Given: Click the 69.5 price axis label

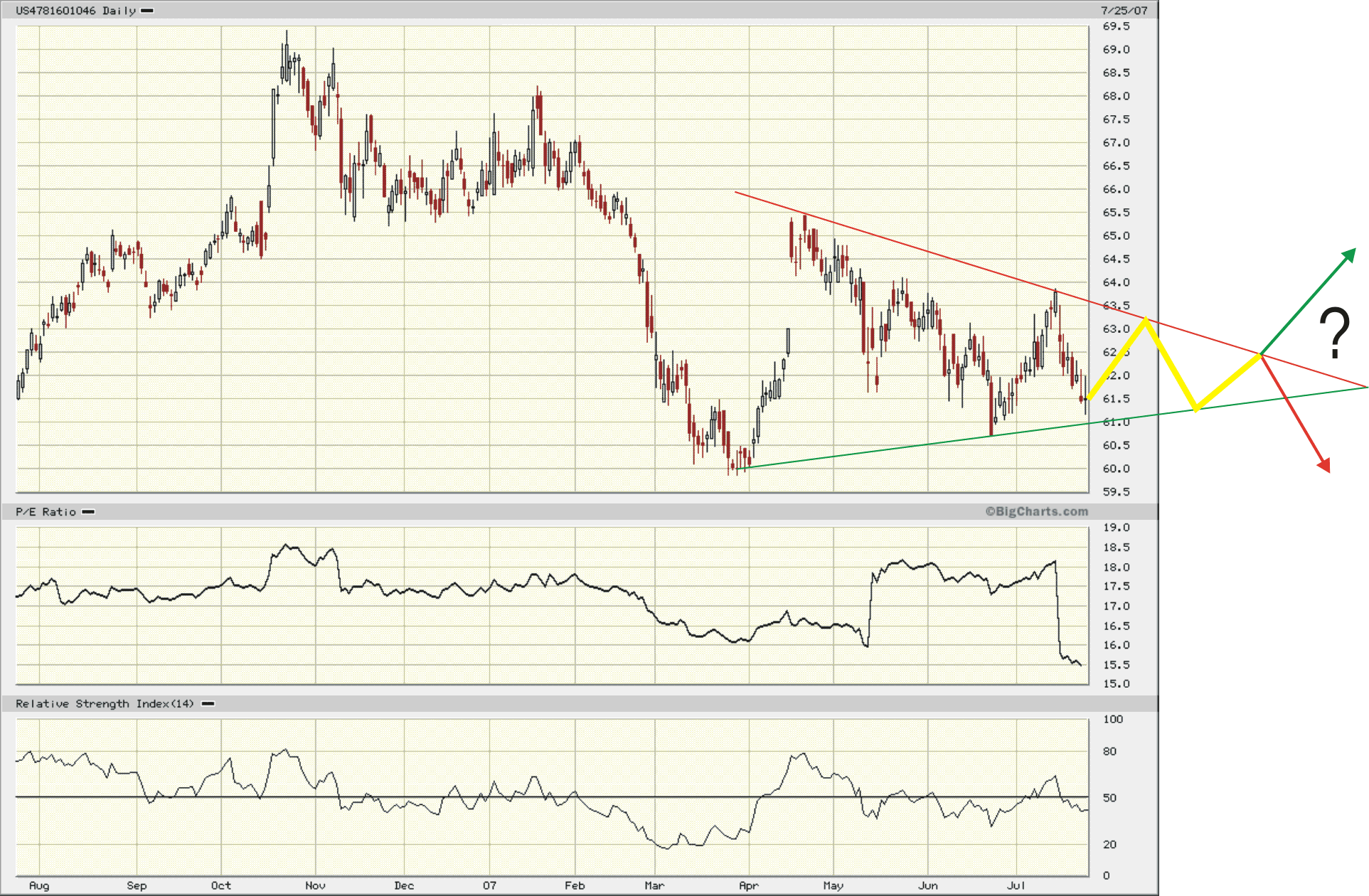Looking at the screenshot, I should (x=1116, y=26).
